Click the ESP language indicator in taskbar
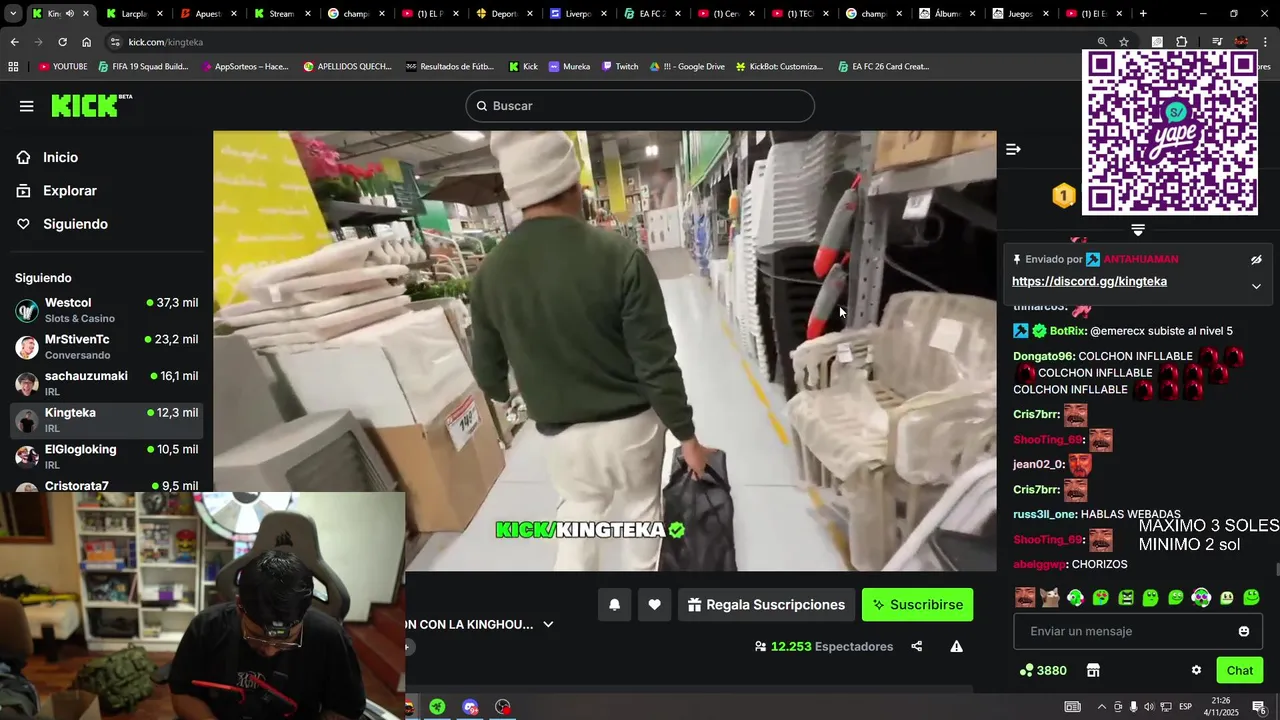Image resolution: width=1280 pixels, height=720 pixels. [1186, 707]
